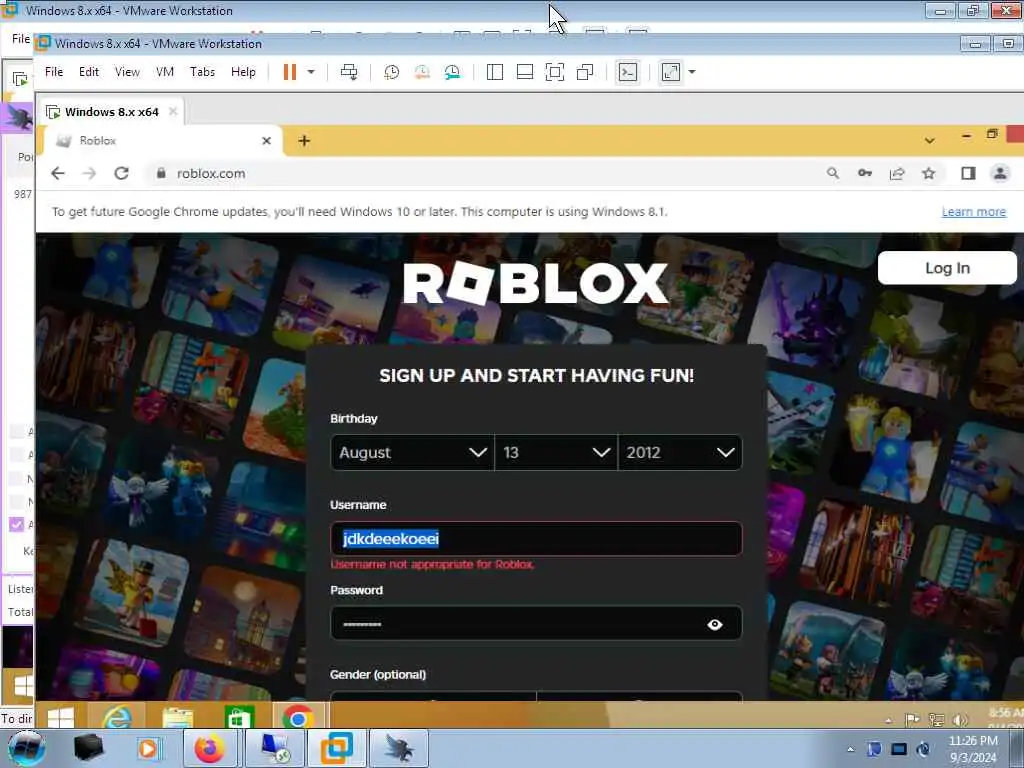The image size is (1024, 768).
Task: Reload the roblox.com page
Action: [x=121, y=173]
